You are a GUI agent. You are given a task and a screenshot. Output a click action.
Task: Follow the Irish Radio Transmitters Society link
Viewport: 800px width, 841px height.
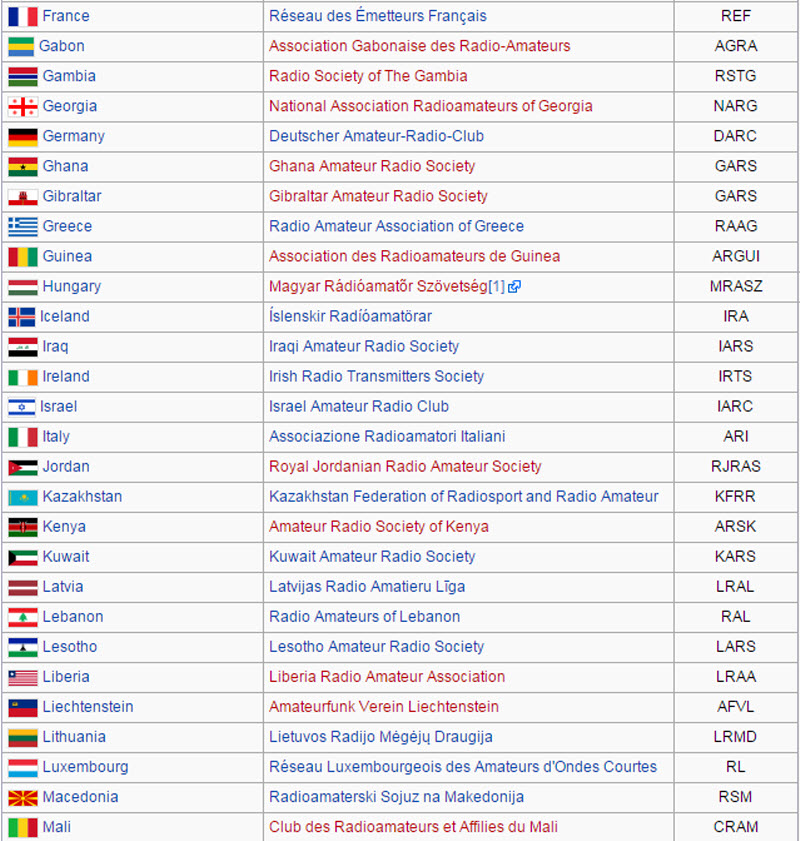pos(376,377)
